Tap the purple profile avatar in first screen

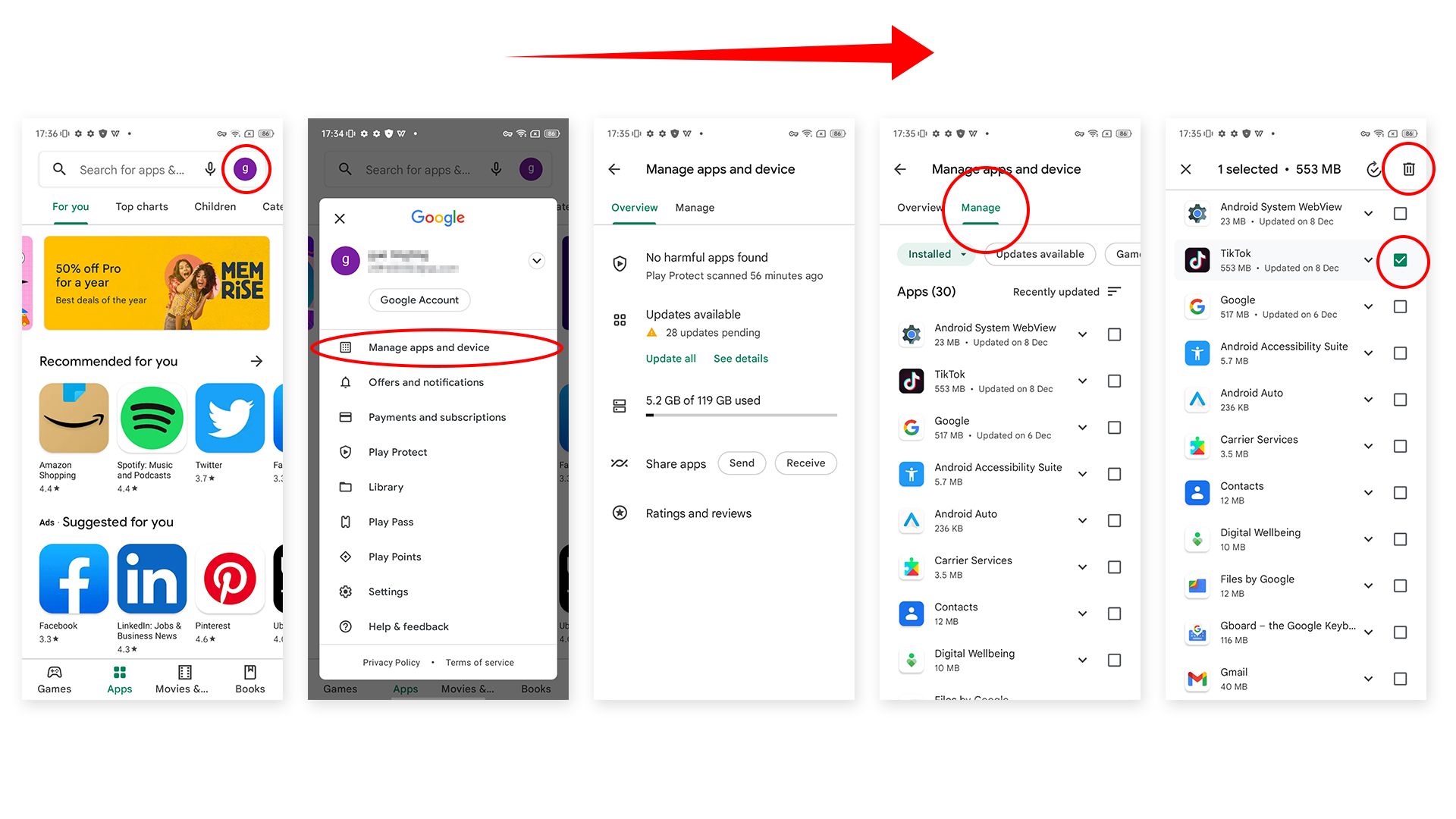(245, 169)
